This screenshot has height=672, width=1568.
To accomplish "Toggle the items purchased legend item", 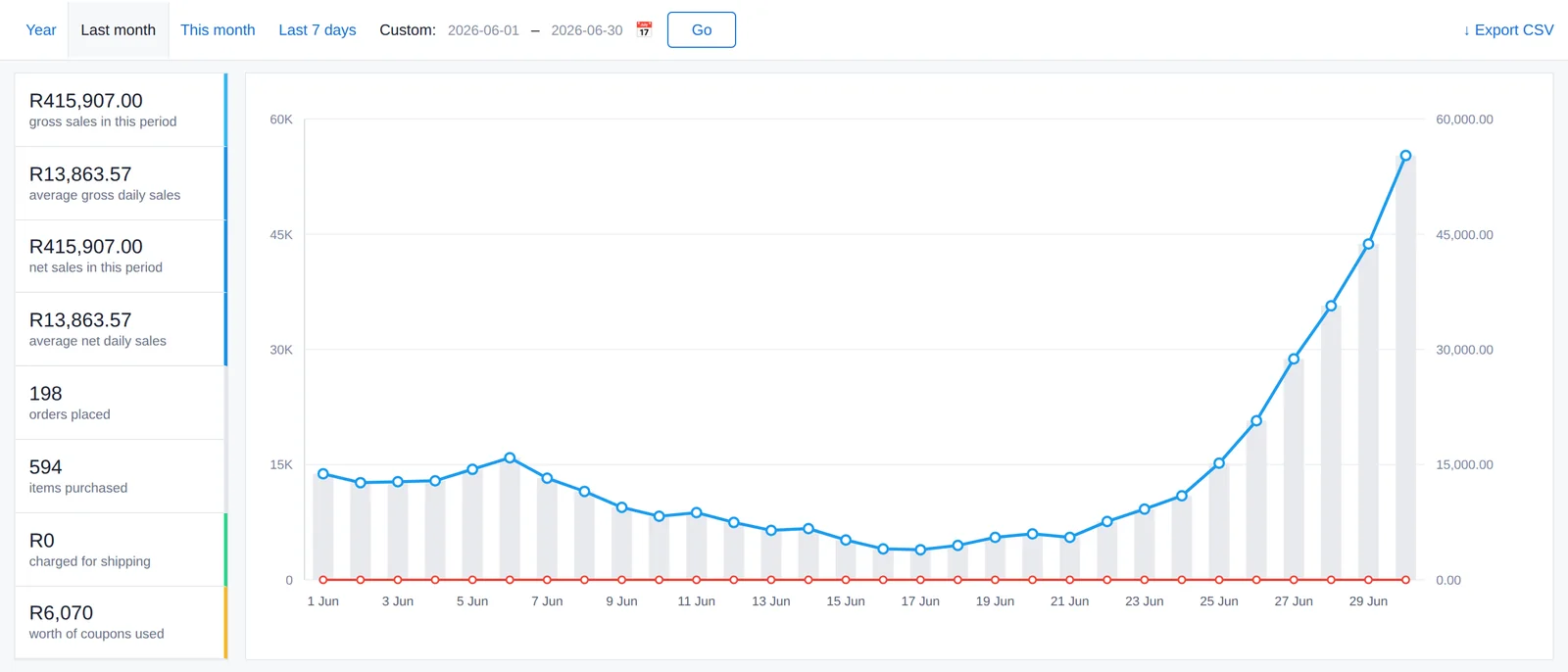I will pyautogui.click(x=121, y=476).
